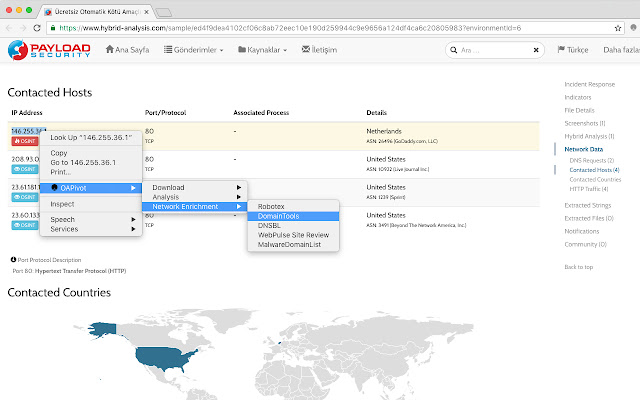Click Inspect in the context menu

pyautogui.click(x=62, y=204)
